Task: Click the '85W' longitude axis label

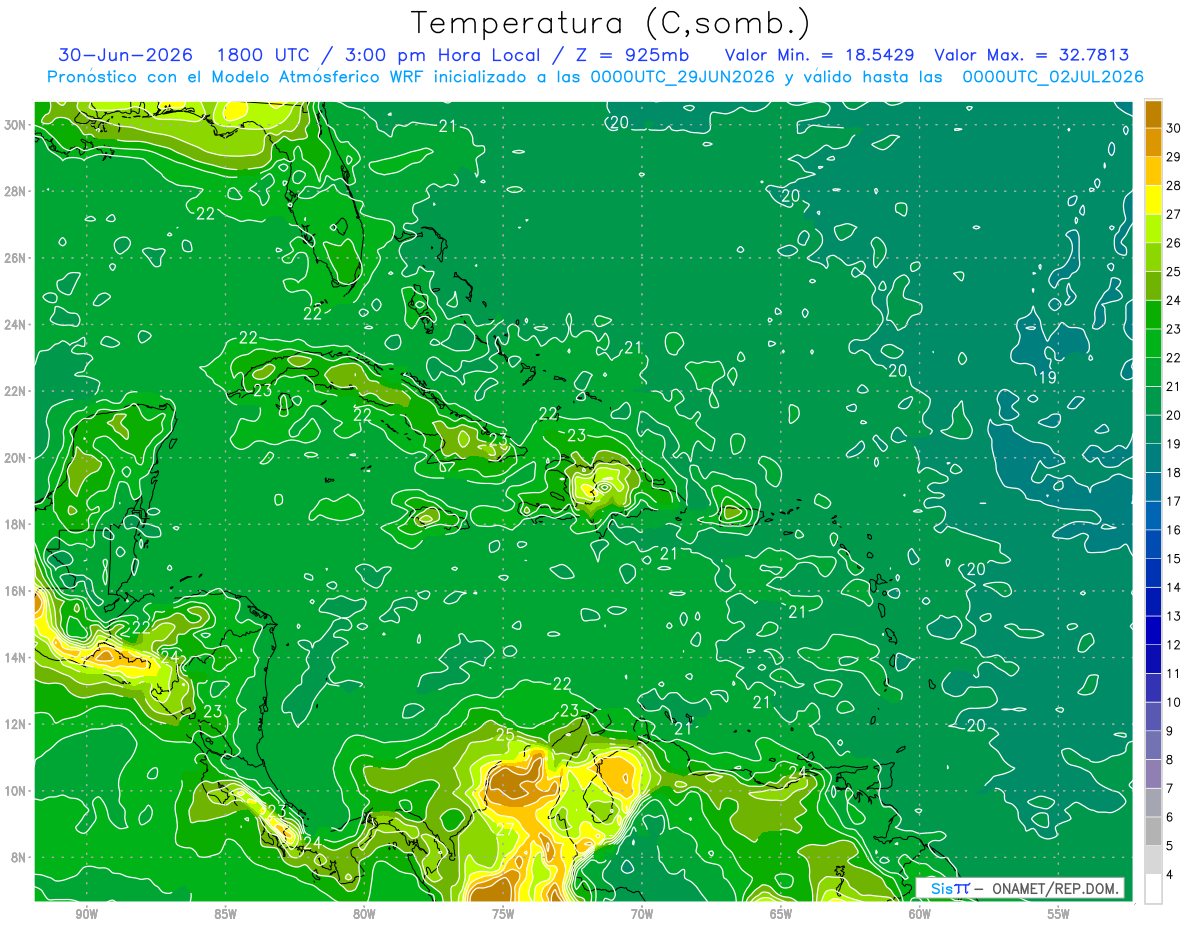Action: coord(225,913)
